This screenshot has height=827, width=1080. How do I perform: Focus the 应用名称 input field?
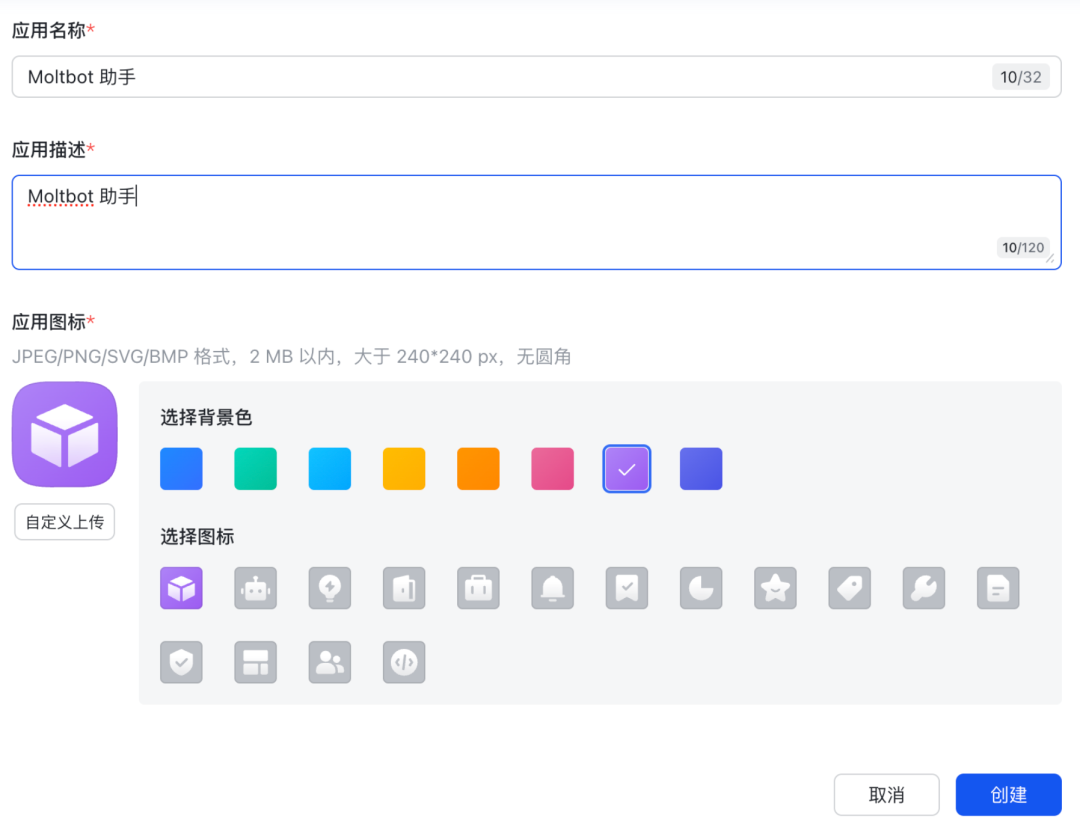pyautogui.click(x=500, y=77)
